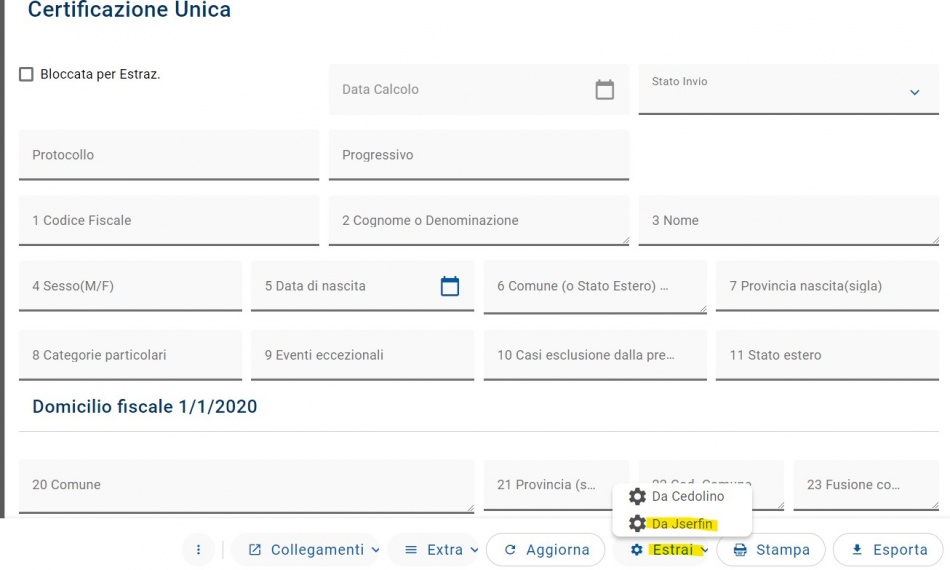Viewport: 950px width, 570px height.
Task: Focus the 6 Comune (o Stato Estero) field
Action: pos(595,286)
